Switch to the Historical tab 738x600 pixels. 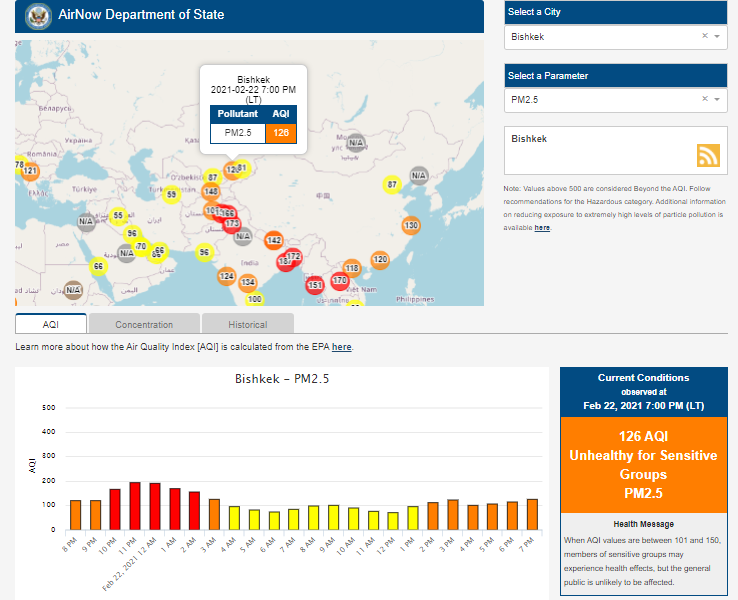coord(247,324)
